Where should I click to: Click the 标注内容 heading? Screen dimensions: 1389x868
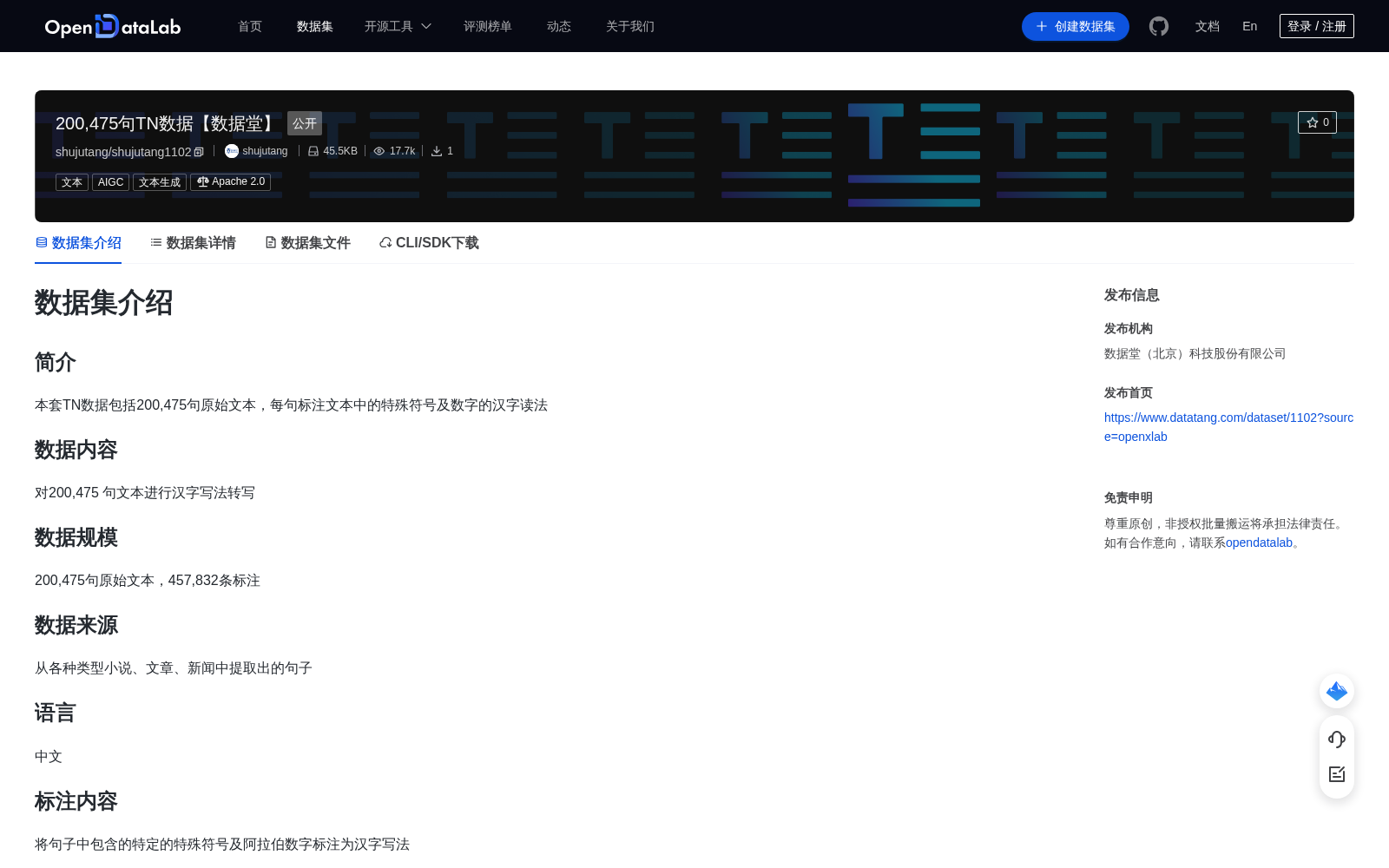click(x=76, y=802)
